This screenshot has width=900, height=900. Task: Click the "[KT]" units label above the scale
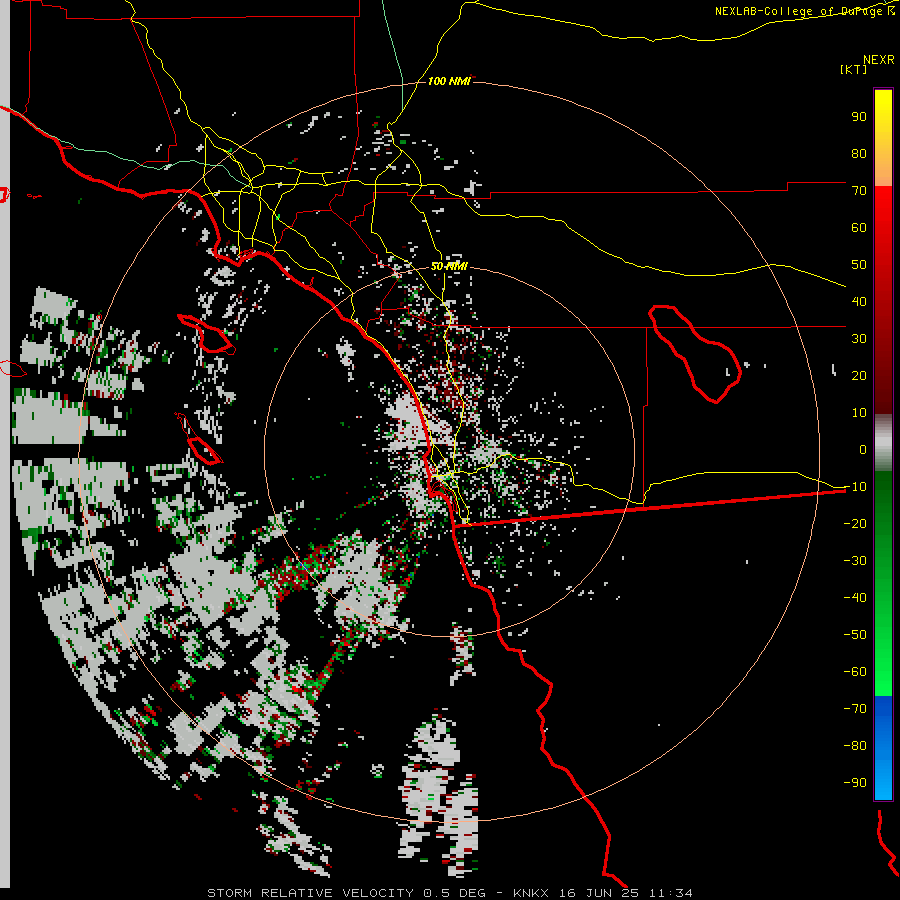coord(854,69)
